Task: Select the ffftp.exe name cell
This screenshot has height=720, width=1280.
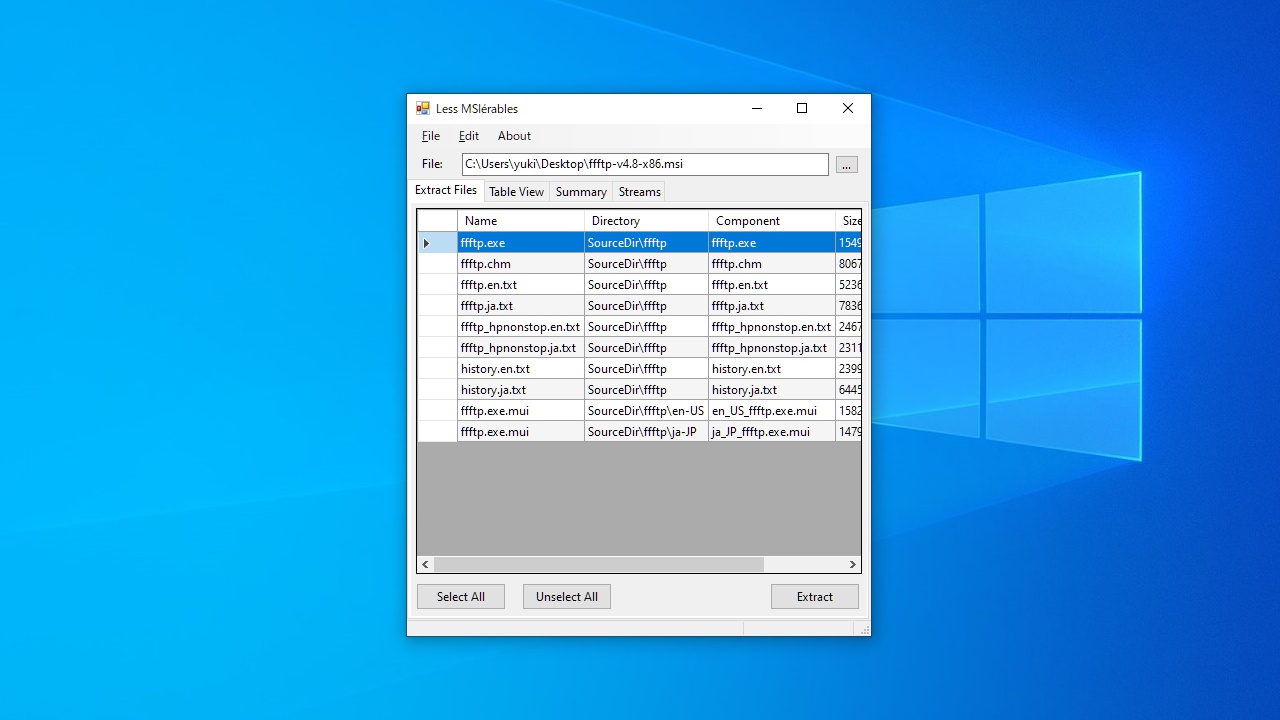Action: click(x=521, y=243)
